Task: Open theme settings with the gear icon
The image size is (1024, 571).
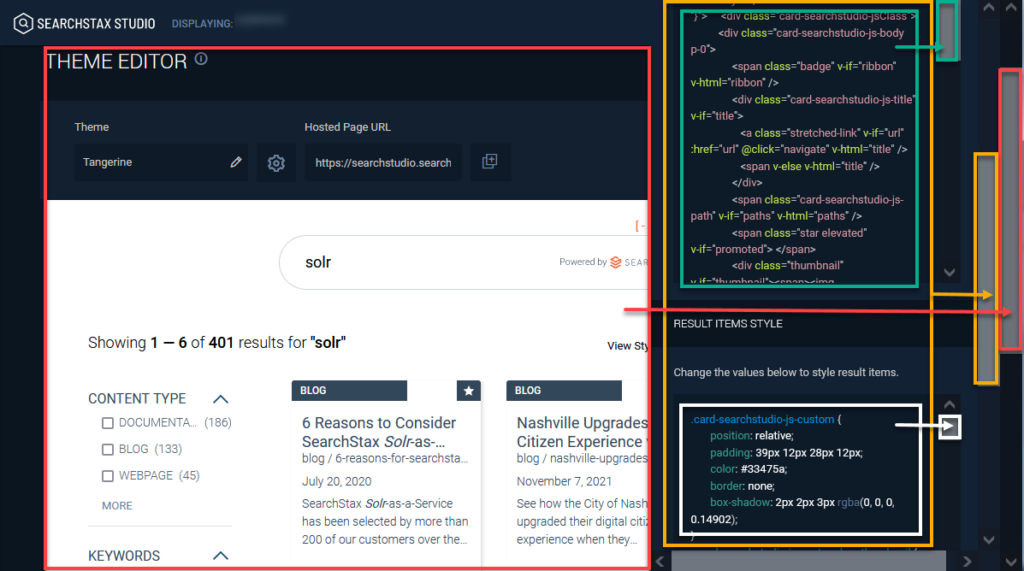Action: (x=276, y=162)
